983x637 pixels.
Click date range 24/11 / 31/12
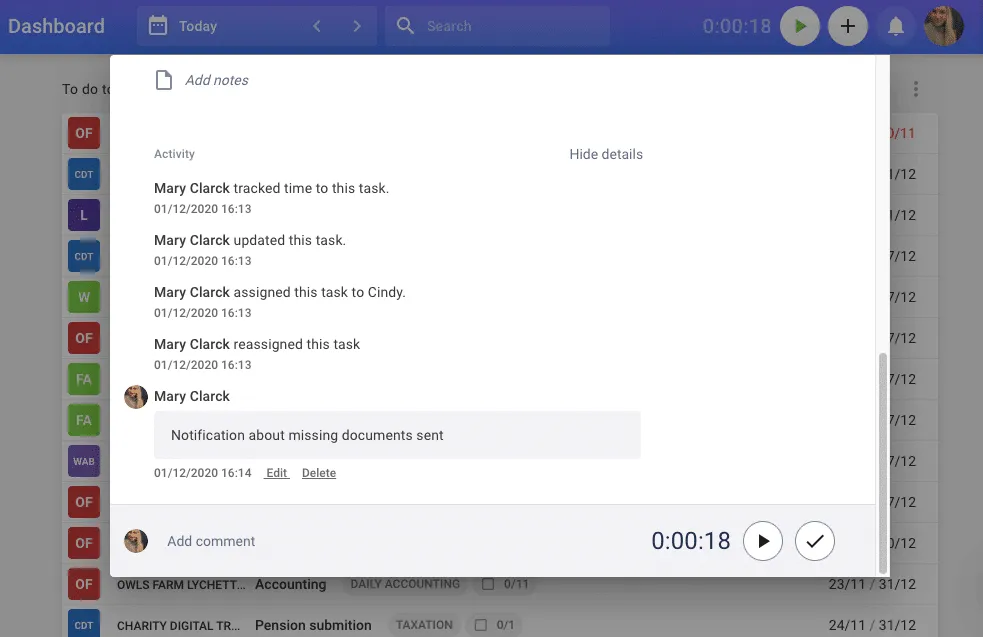tap(872, 625)
